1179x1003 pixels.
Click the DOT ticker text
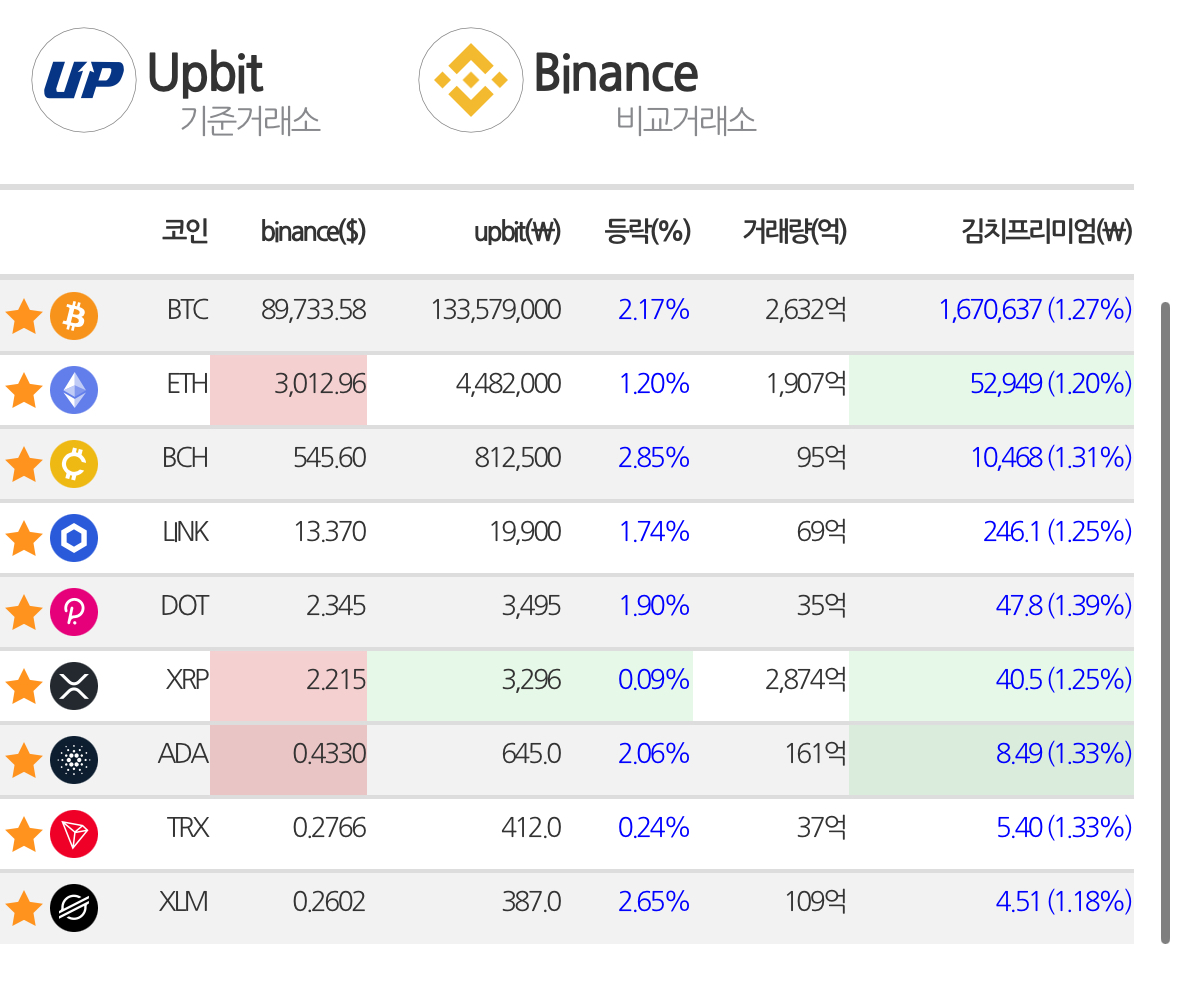click(185, 606)
